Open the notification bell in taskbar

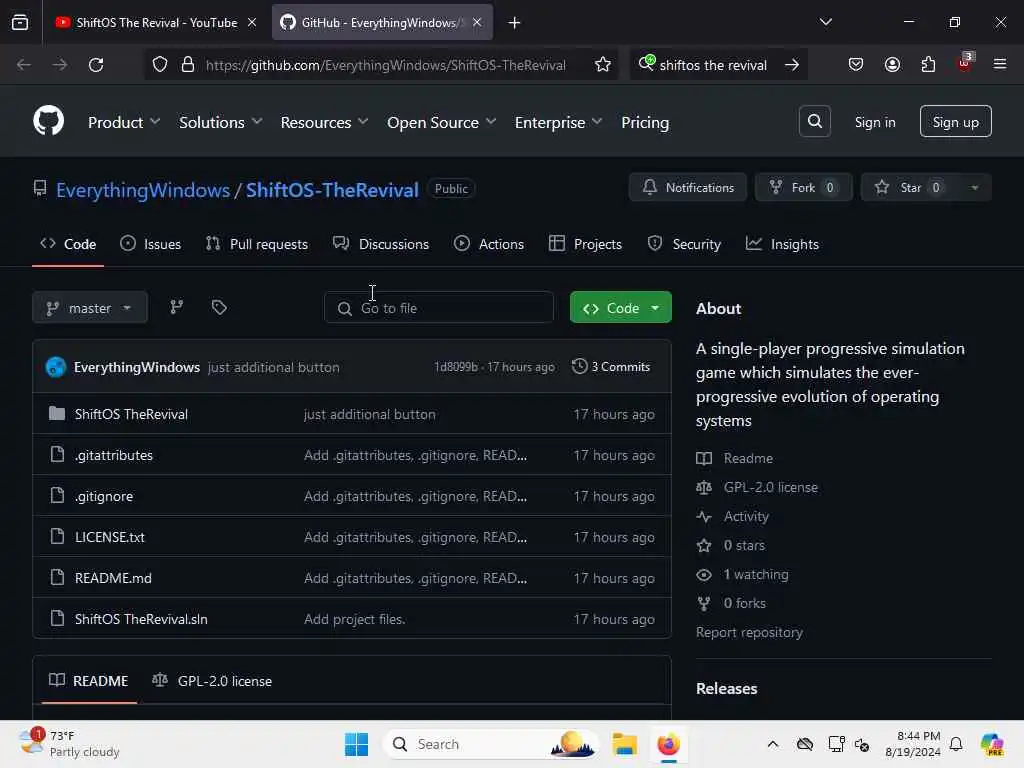[x=956, y=744]
